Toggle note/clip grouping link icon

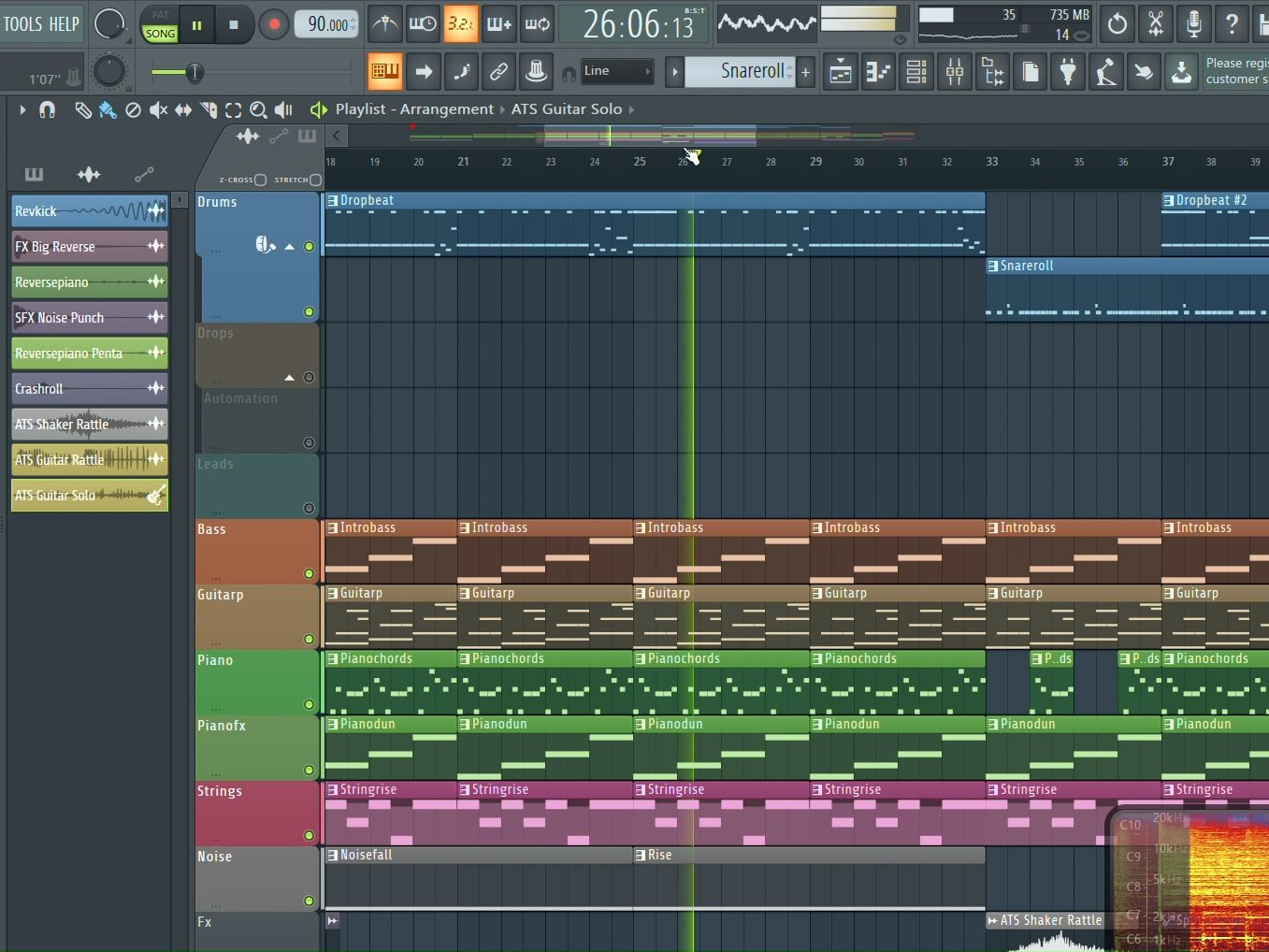pyautogui.click(x=498, y=71)
